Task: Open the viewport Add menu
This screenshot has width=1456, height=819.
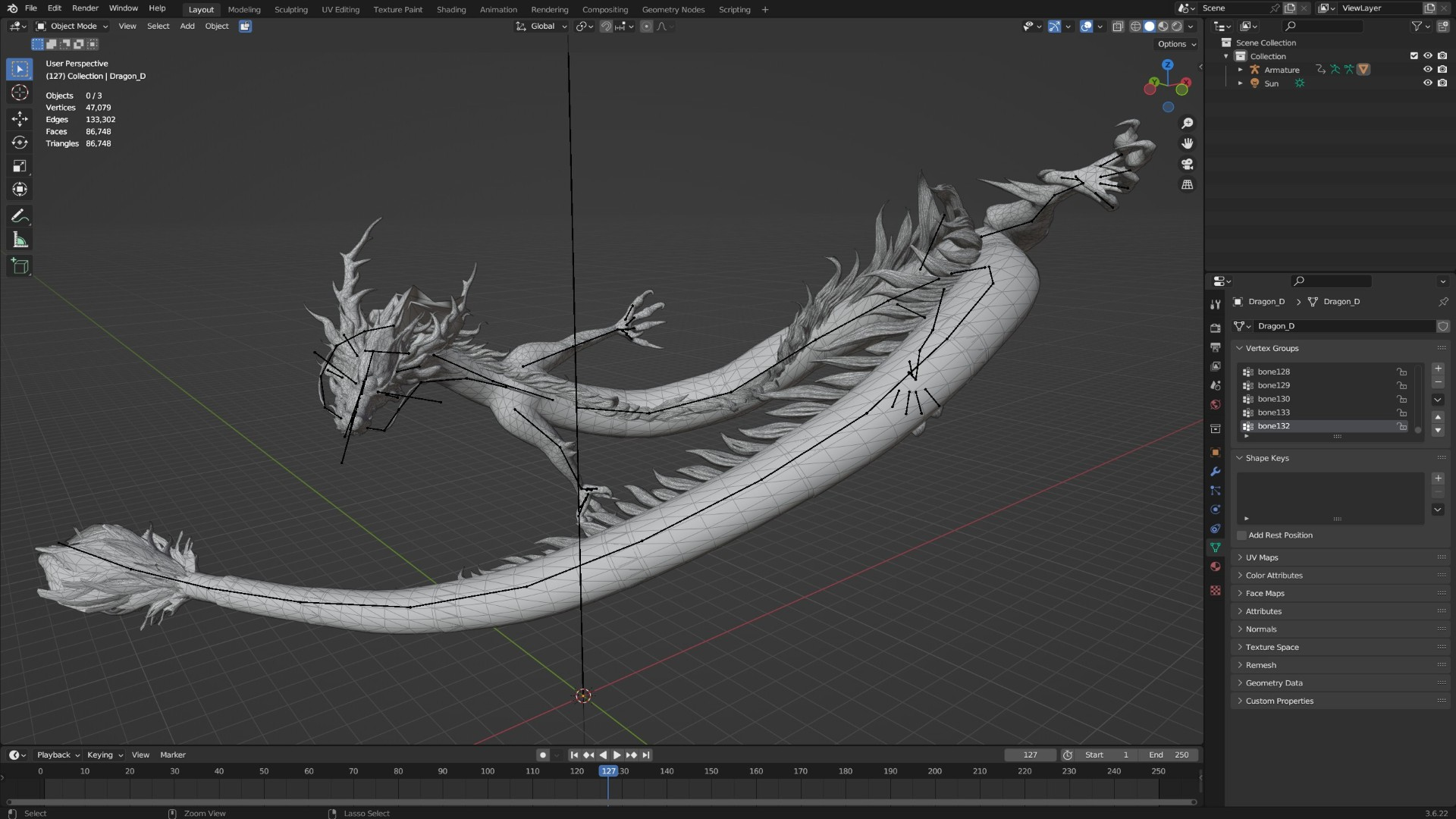Action: (187, 27)
